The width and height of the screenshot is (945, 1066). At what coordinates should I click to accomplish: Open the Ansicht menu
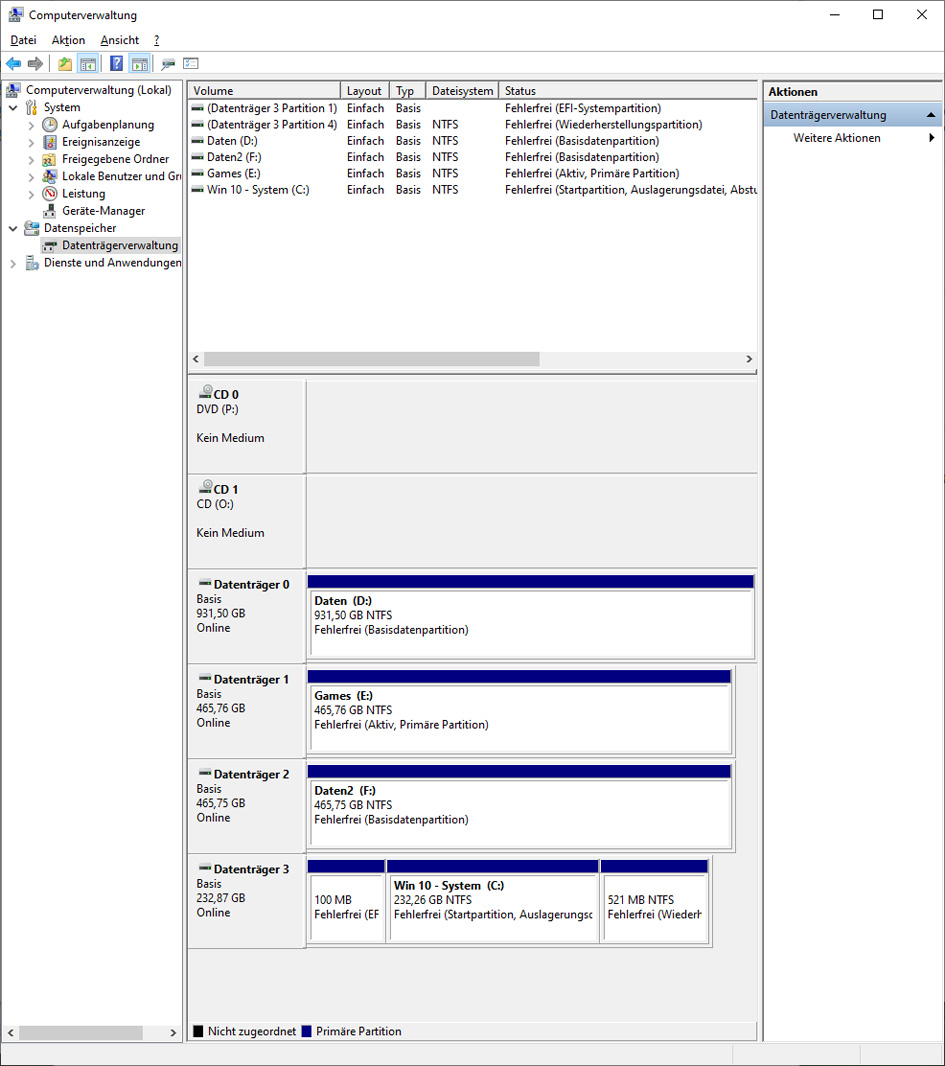120,40
